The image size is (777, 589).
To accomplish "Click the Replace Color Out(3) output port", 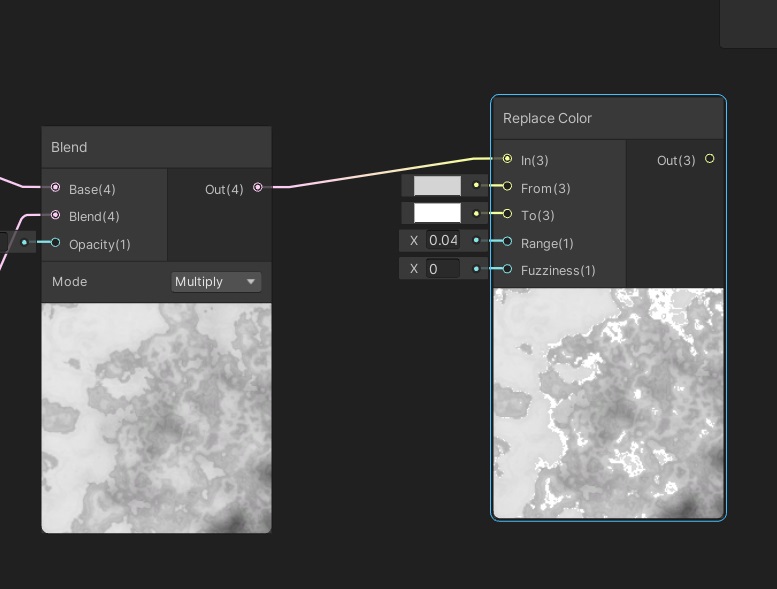I will pos(710,159).
